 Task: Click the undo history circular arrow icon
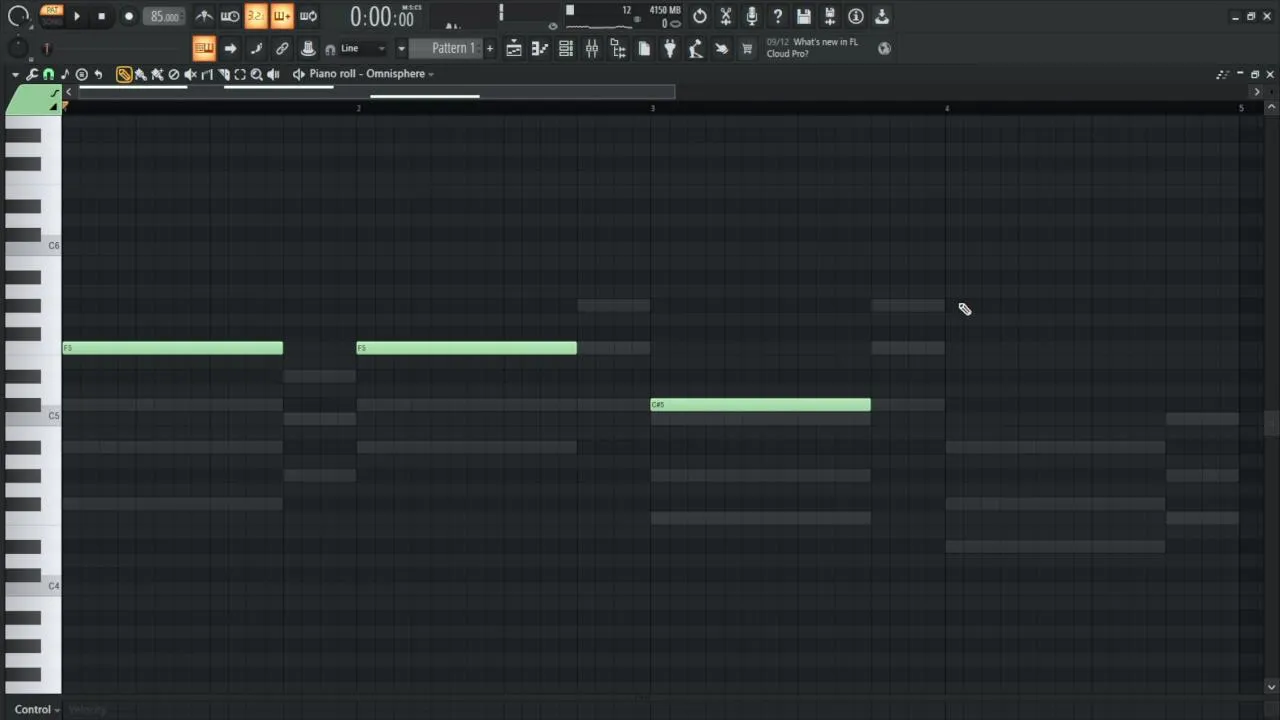700,16
